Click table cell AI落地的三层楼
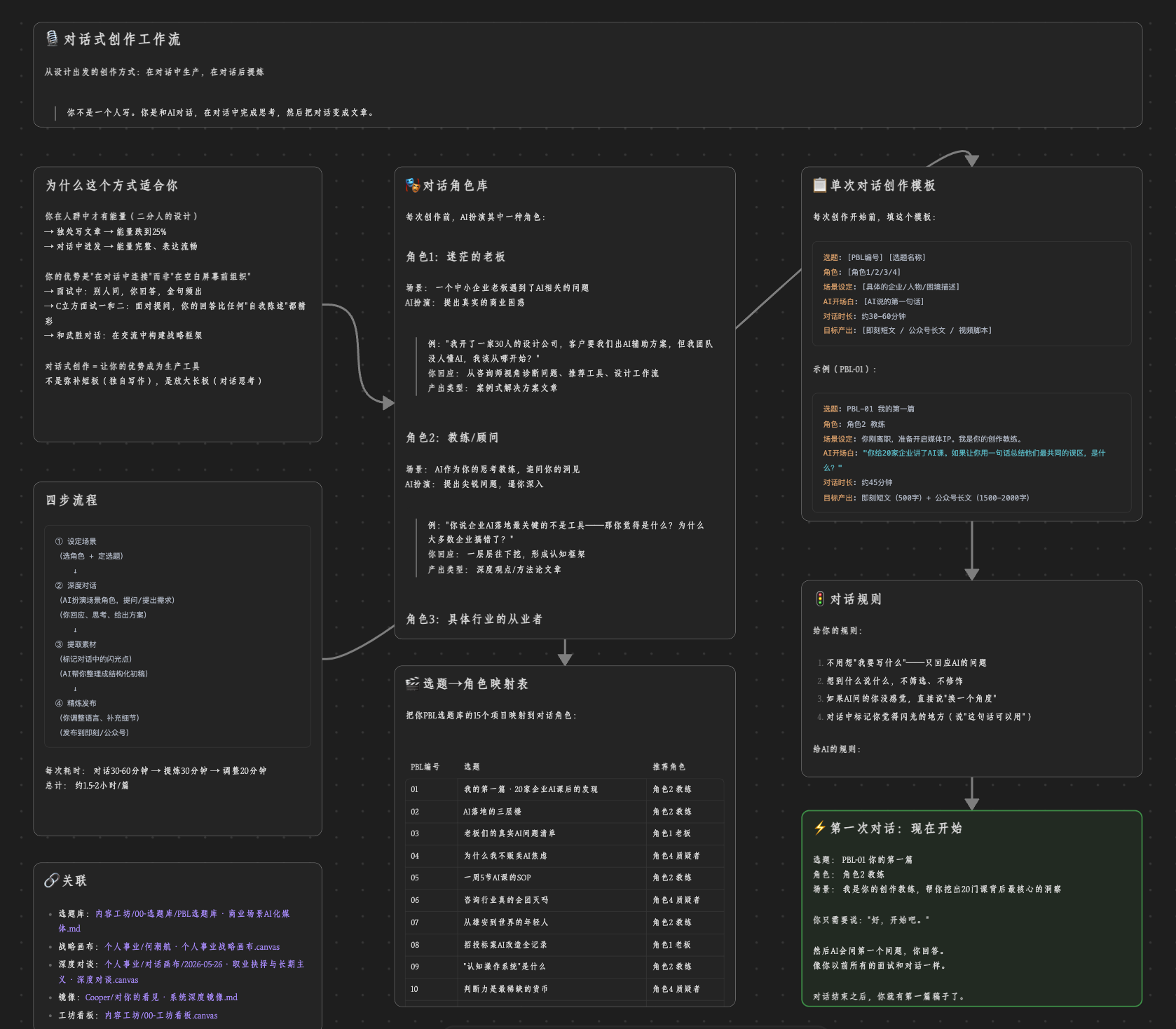1176x1029 pixels. [x=492, y=812]
